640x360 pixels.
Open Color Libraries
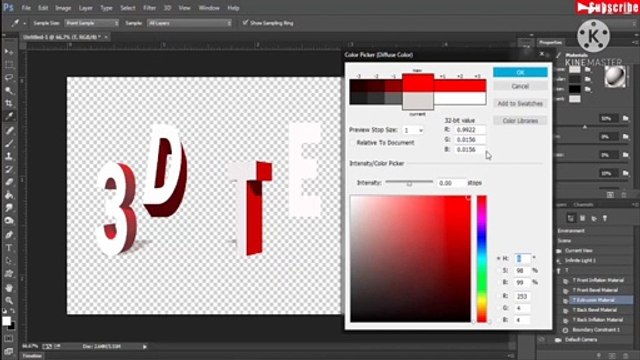click(520, 121)
